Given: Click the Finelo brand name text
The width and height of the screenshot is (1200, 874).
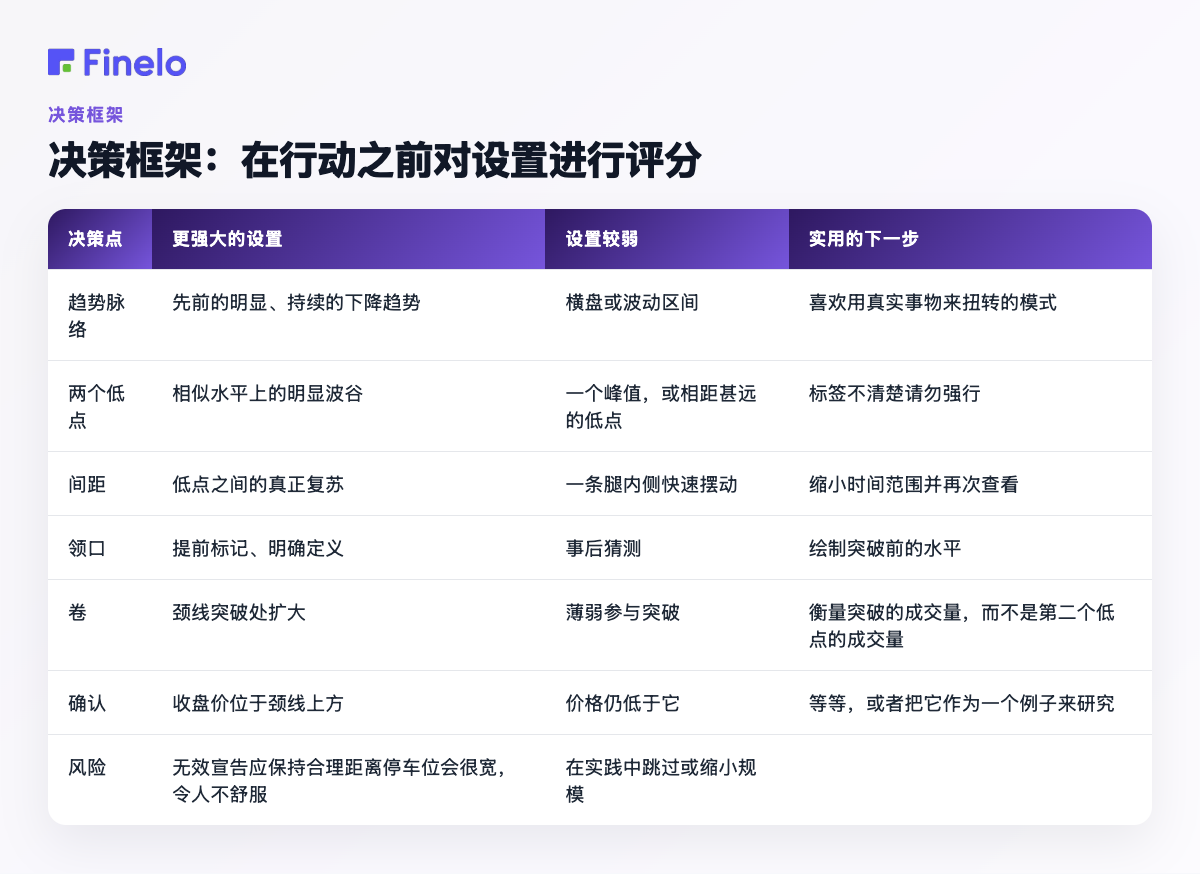Looking at the screenshot, I should pyautogui.click(x=135, y=62).
